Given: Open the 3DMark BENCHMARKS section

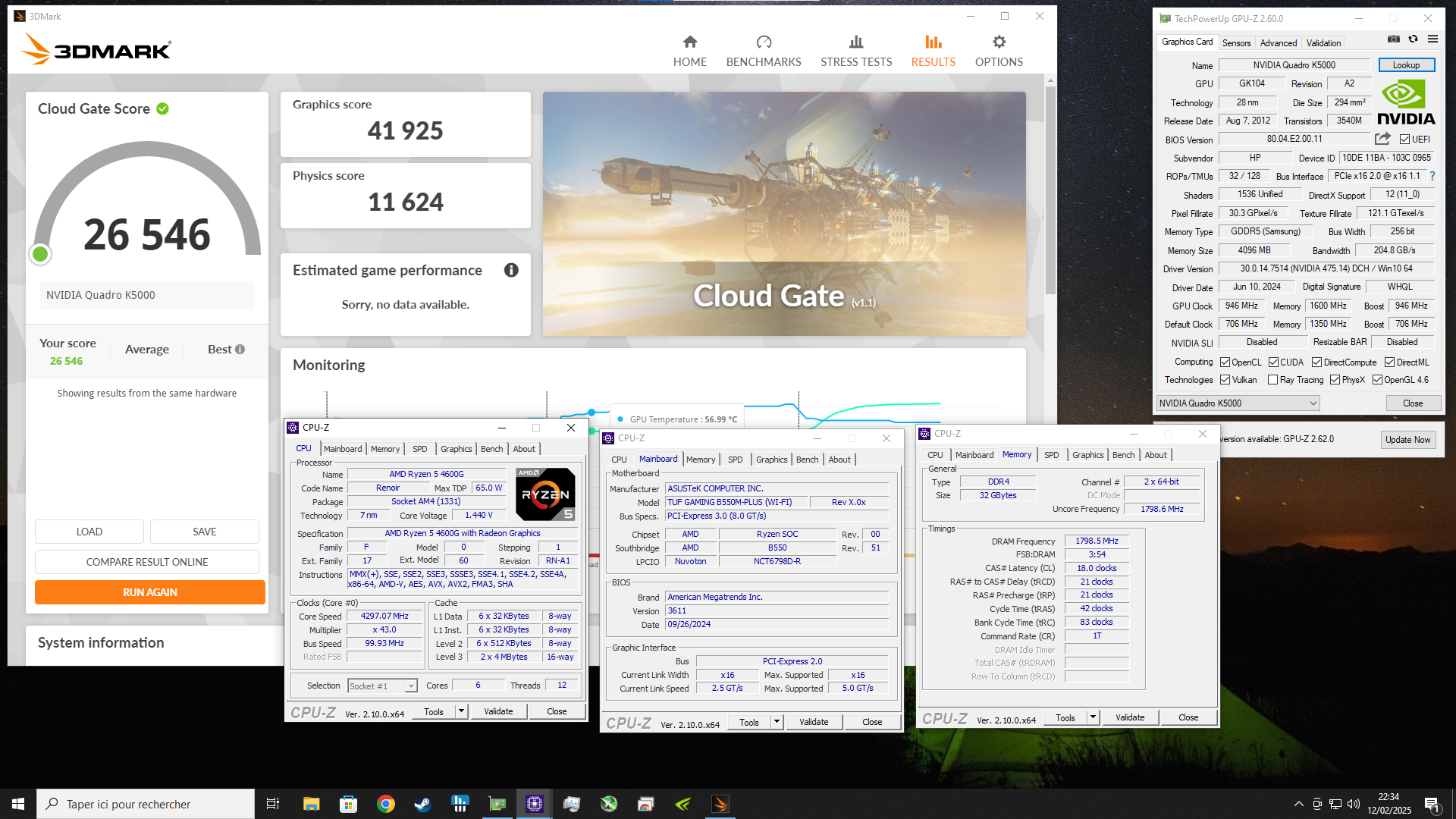Looking at the screenshot, I should [x=764, y=51].
